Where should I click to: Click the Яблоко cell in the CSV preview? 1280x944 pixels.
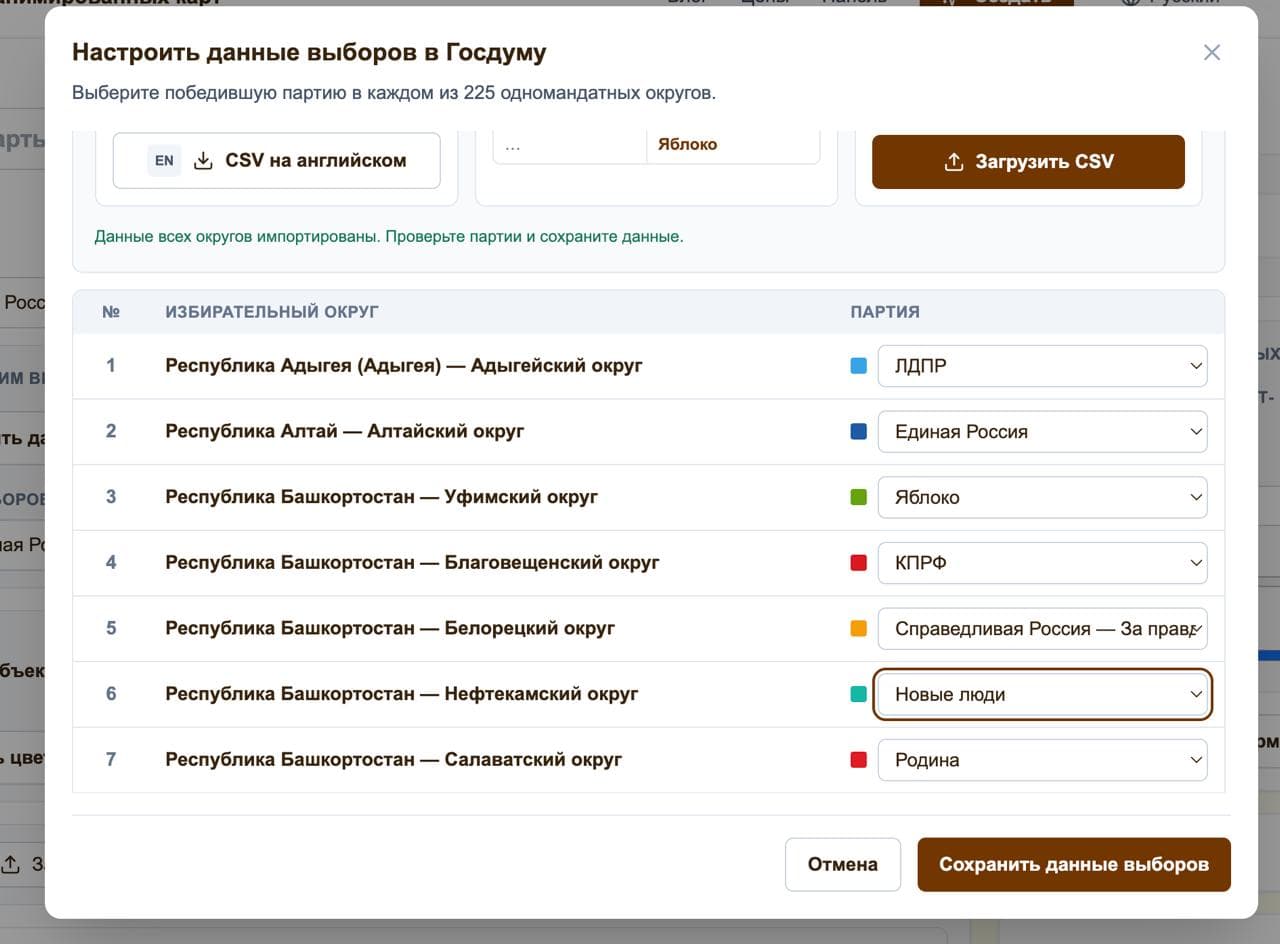coord(732,144)
